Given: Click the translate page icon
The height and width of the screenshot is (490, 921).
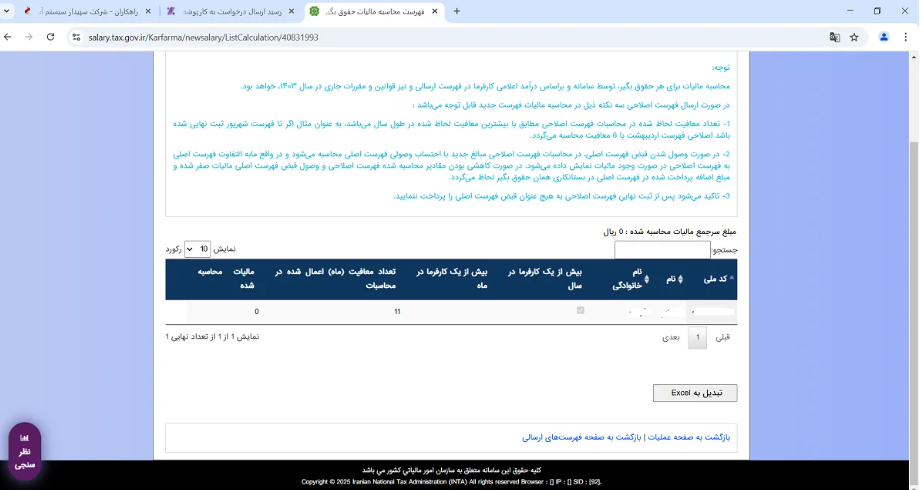Looking at the screenshot, I should pyautogui.click(x=835, y=37).
